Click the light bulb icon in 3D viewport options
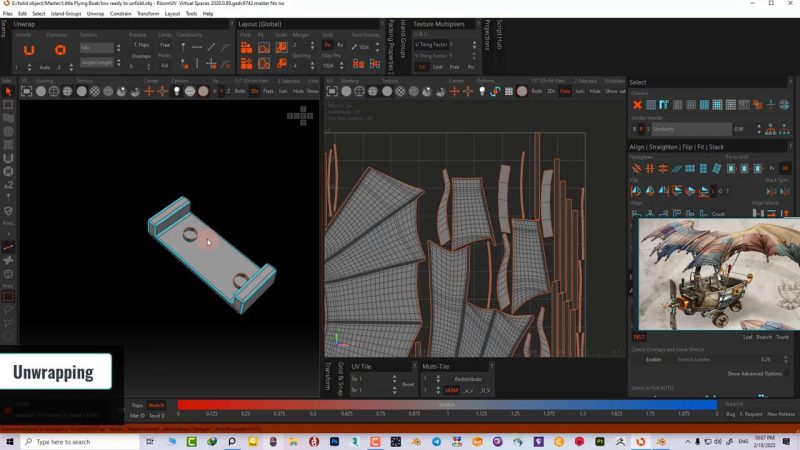The width and height of the screenshot is (800, 450). click(x=176, y=91)
